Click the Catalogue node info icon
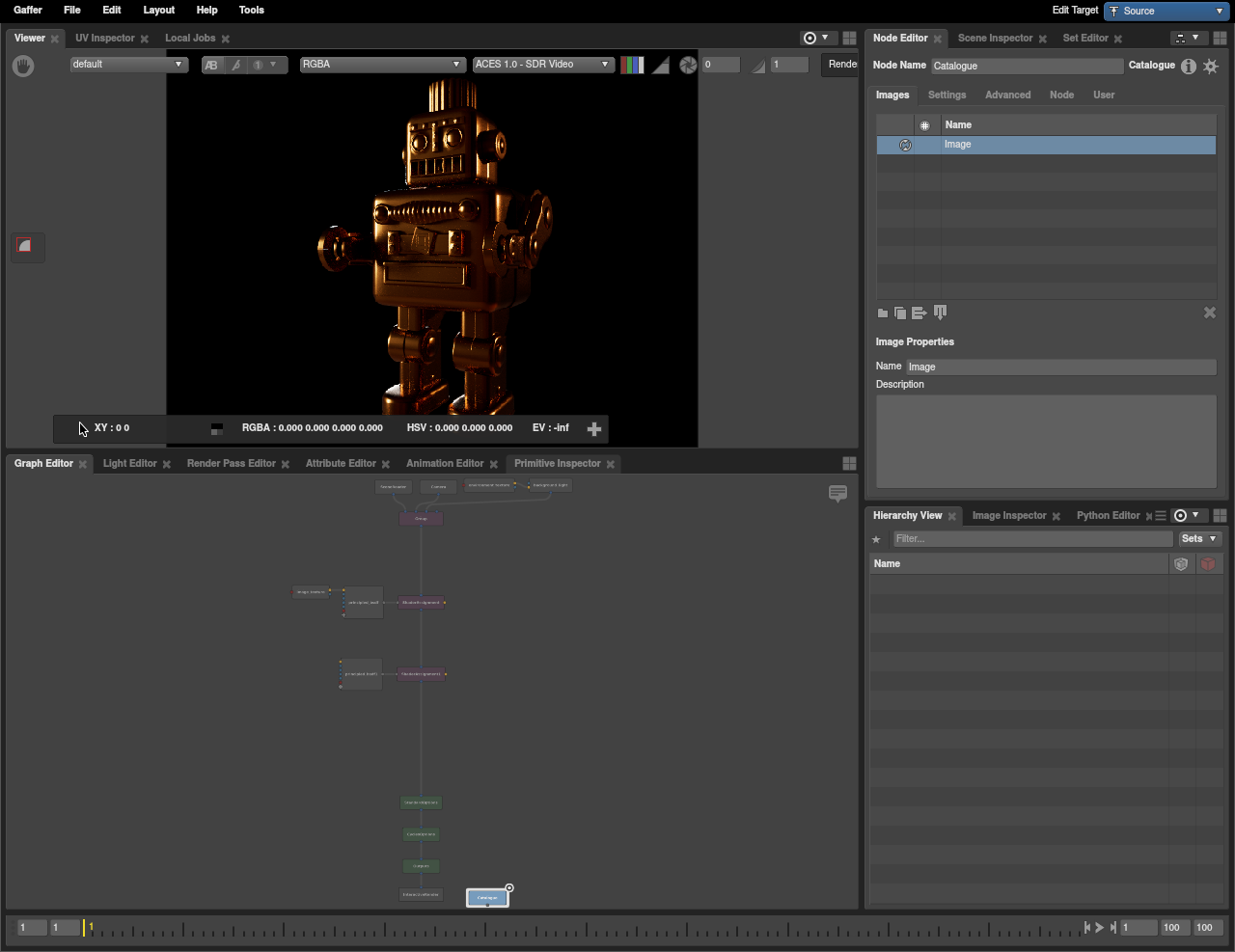Viewport: 1235px width, 952px height. tap(1189, 66)
